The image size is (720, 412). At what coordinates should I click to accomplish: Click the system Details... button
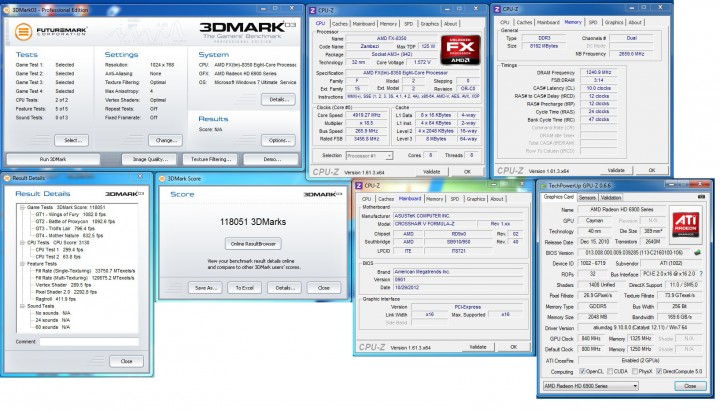pos(279,99)
